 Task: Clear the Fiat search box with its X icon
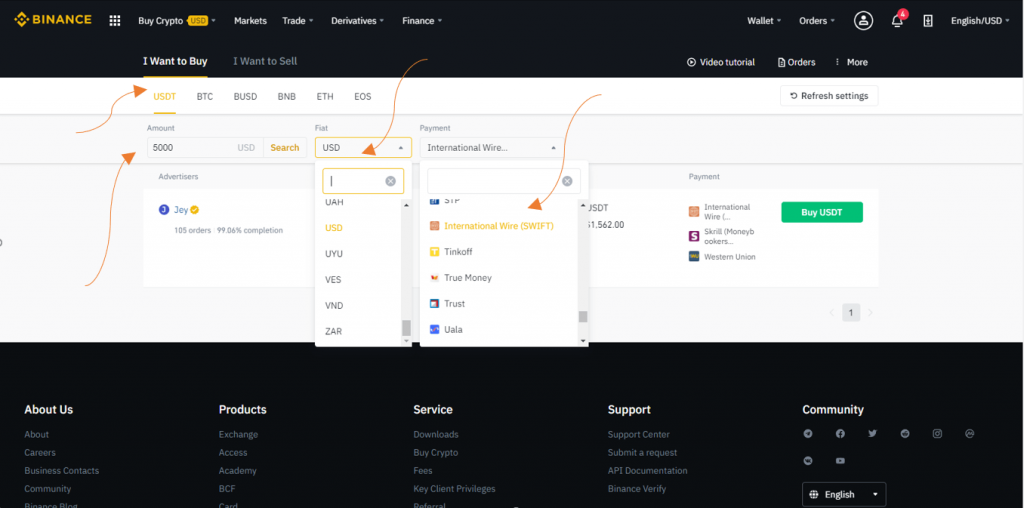(x=391, y=181)
